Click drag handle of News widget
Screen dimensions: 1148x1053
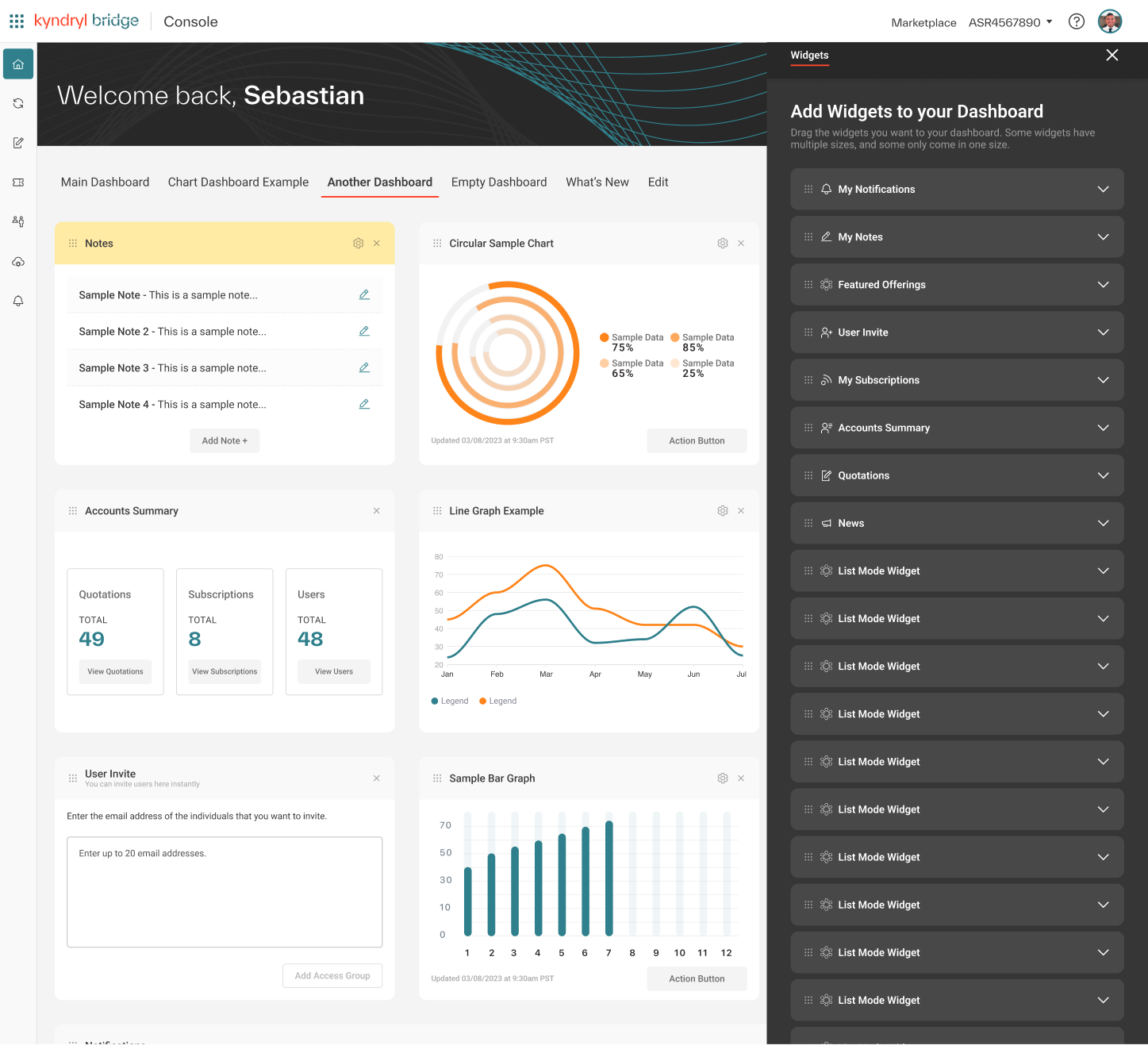[808, 524]
